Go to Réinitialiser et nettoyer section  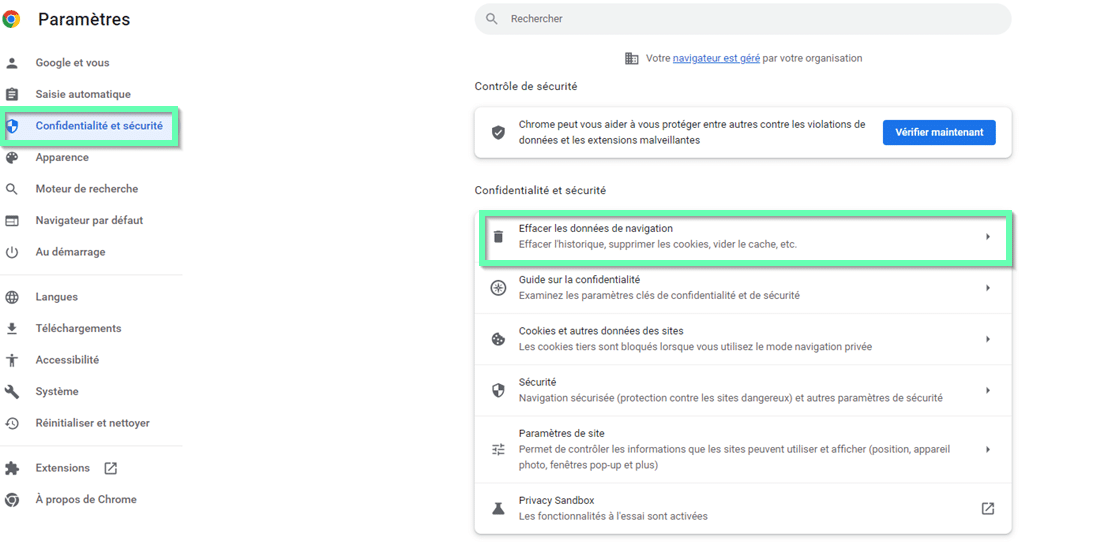coord(93,423)
